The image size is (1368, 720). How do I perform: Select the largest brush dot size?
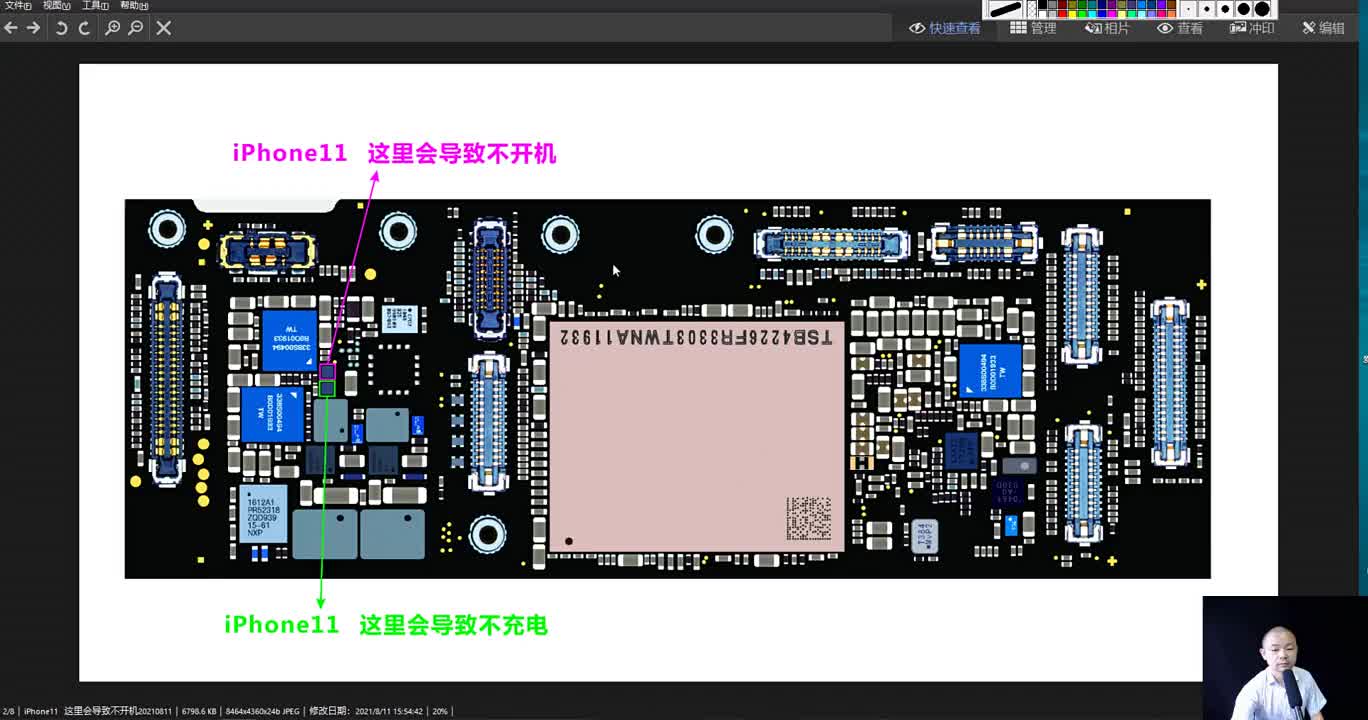[1262, 9]
